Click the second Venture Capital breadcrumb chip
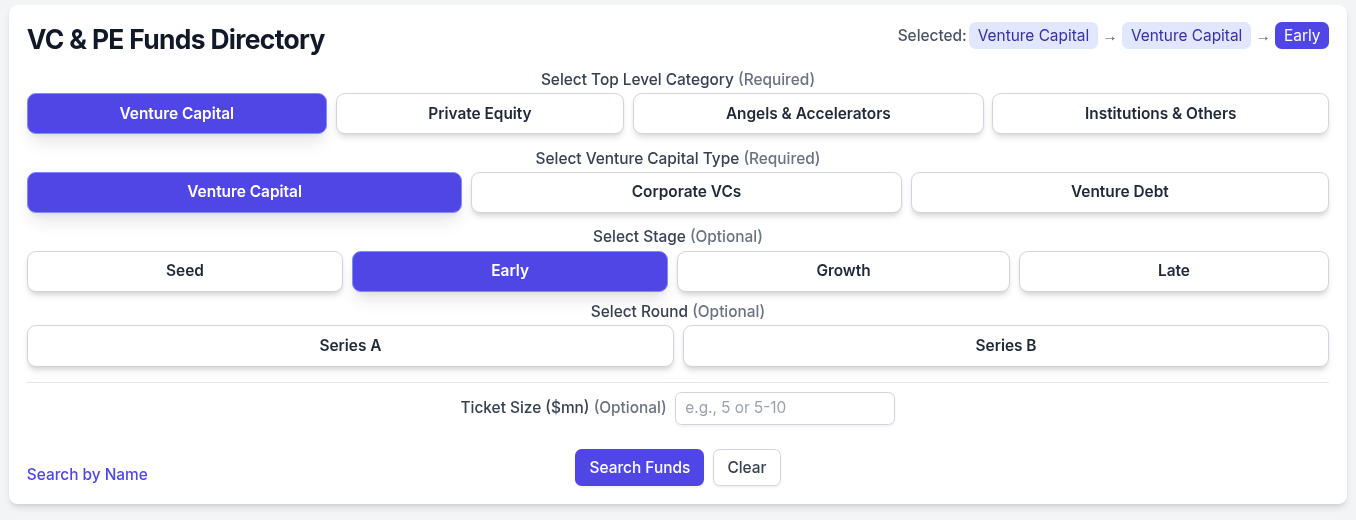The image size is (1356, 520). 1186,36
